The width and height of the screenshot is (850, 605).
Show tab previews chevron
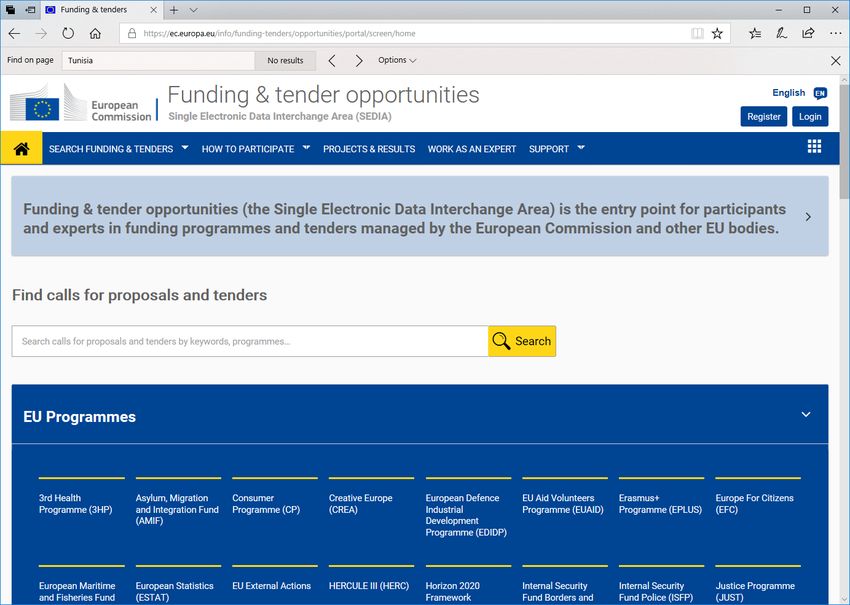click(194, 10)
